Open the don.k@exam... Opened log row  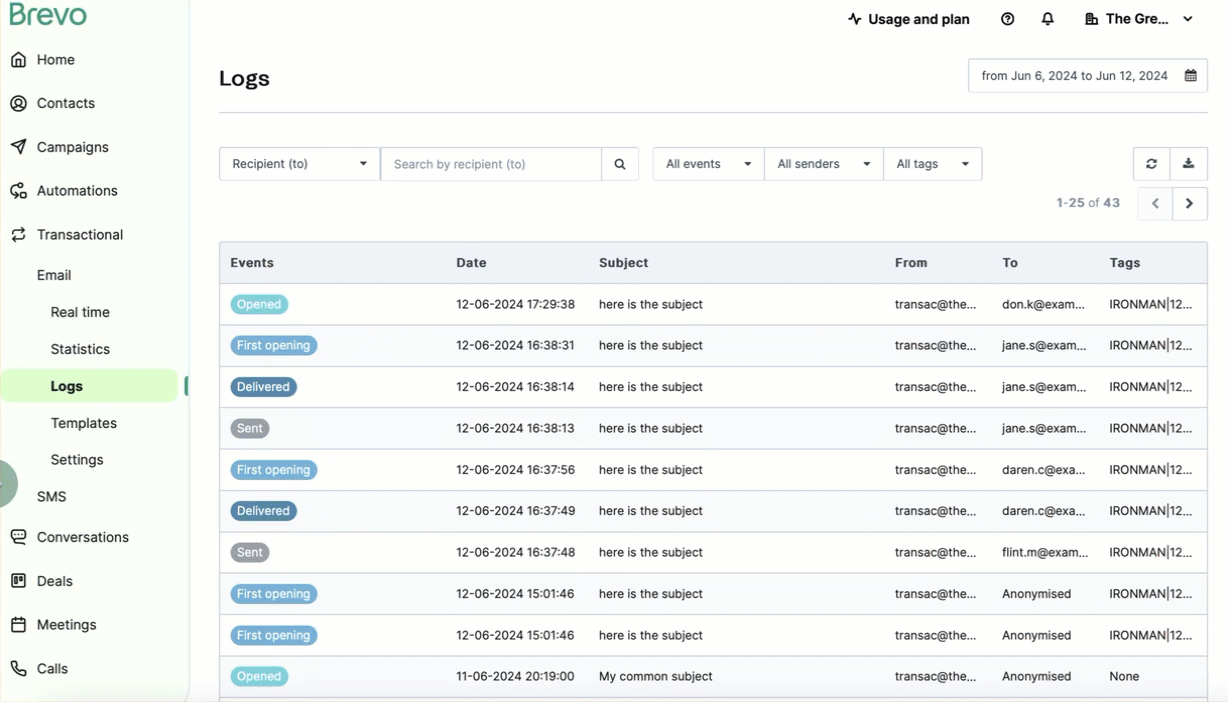[713, 304]
